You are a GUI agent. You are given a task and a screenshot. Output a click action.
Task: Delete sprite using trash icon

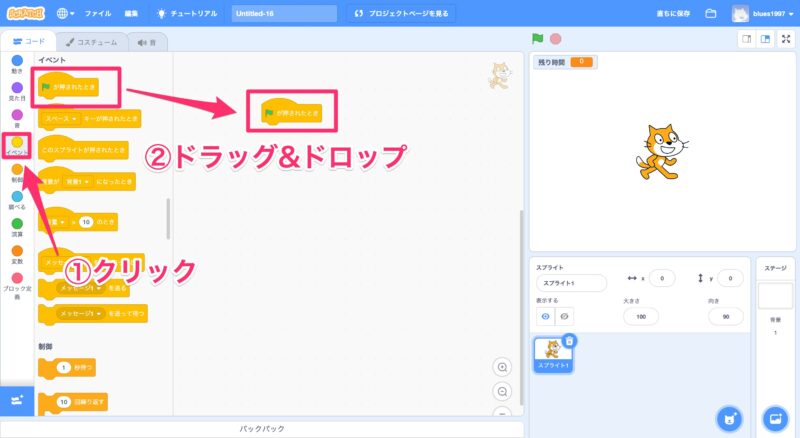click(x=569, y=341)
